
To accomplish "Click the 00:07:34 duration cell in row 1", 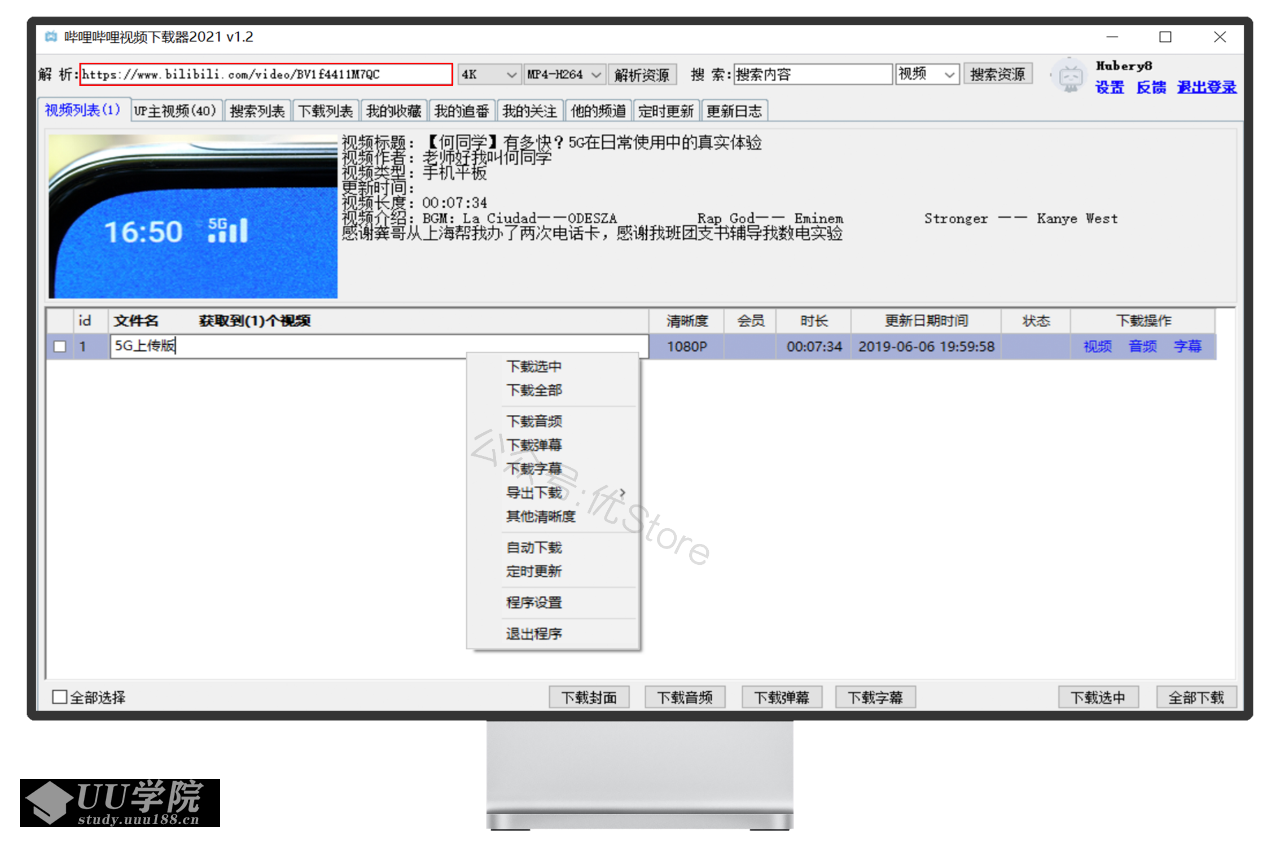I will coord(814,347).
